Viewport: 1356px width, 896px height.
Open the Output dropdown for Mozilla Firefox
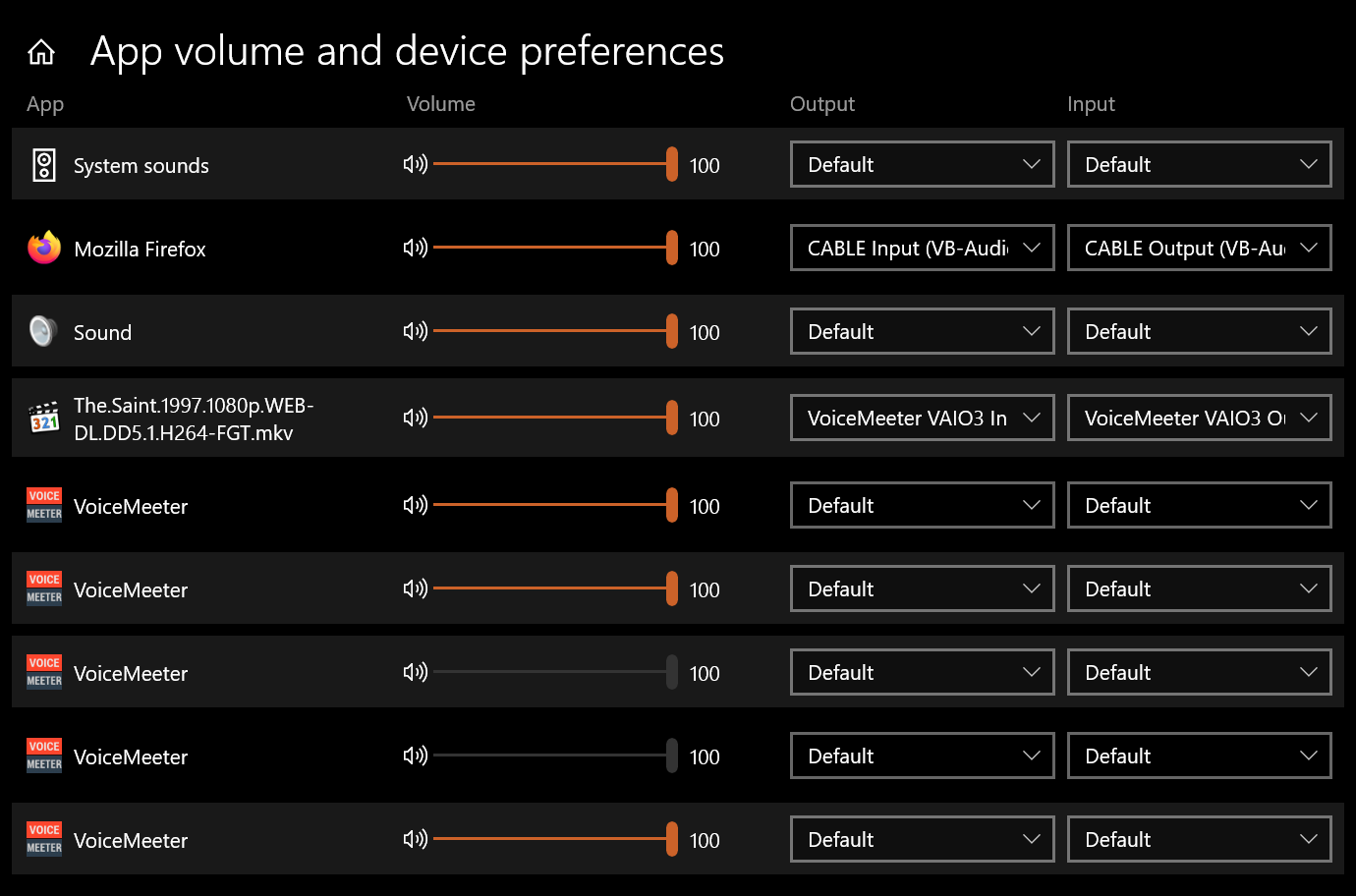(x=922, y=248)
